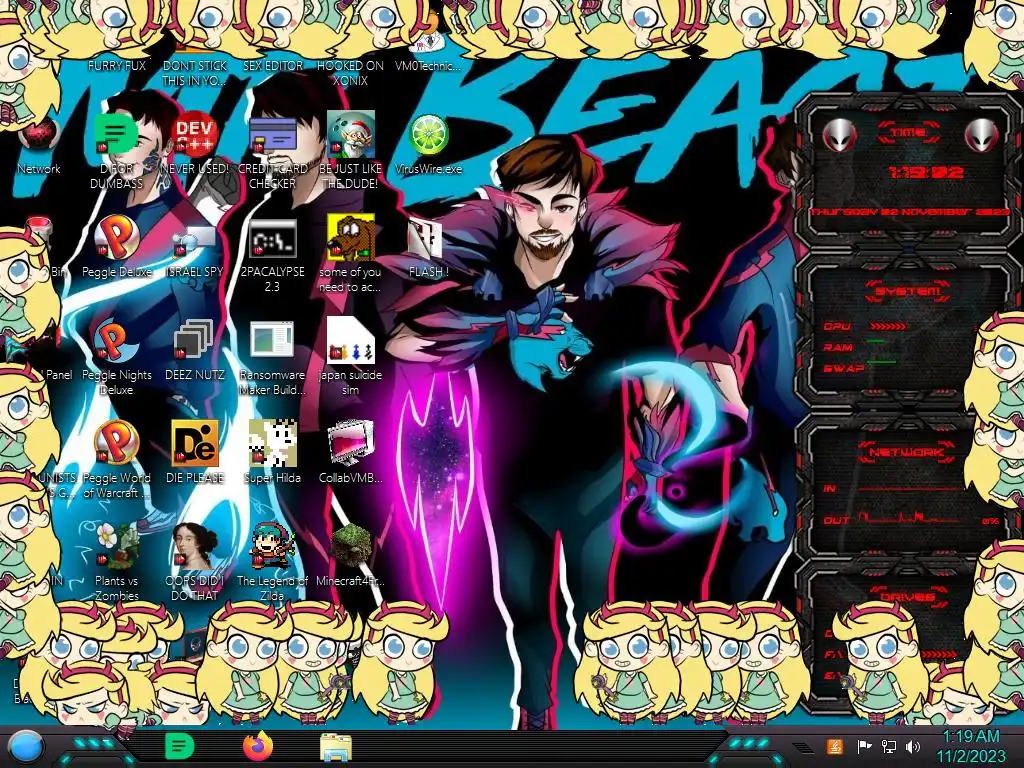
Task: Click the Start orb on the taskbar
Action: (x=27, y=746)
